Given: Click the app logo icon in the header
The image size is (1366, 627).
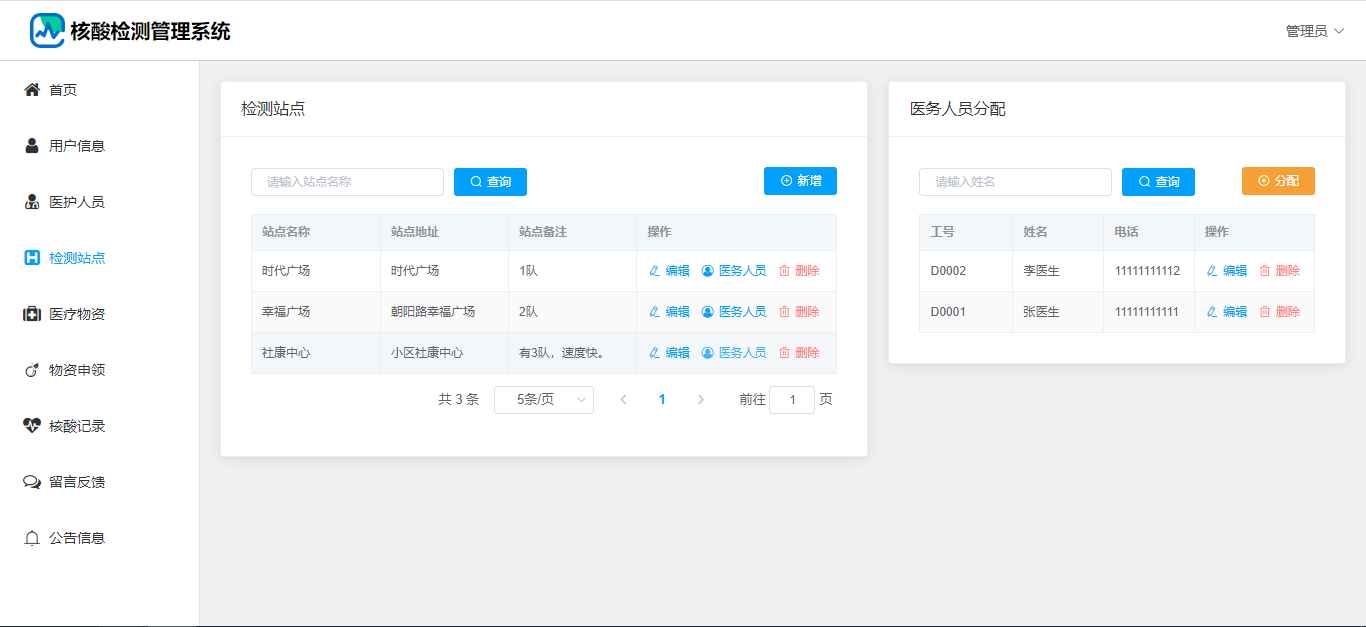Looking at the screenshot, I should pos(47,31).
